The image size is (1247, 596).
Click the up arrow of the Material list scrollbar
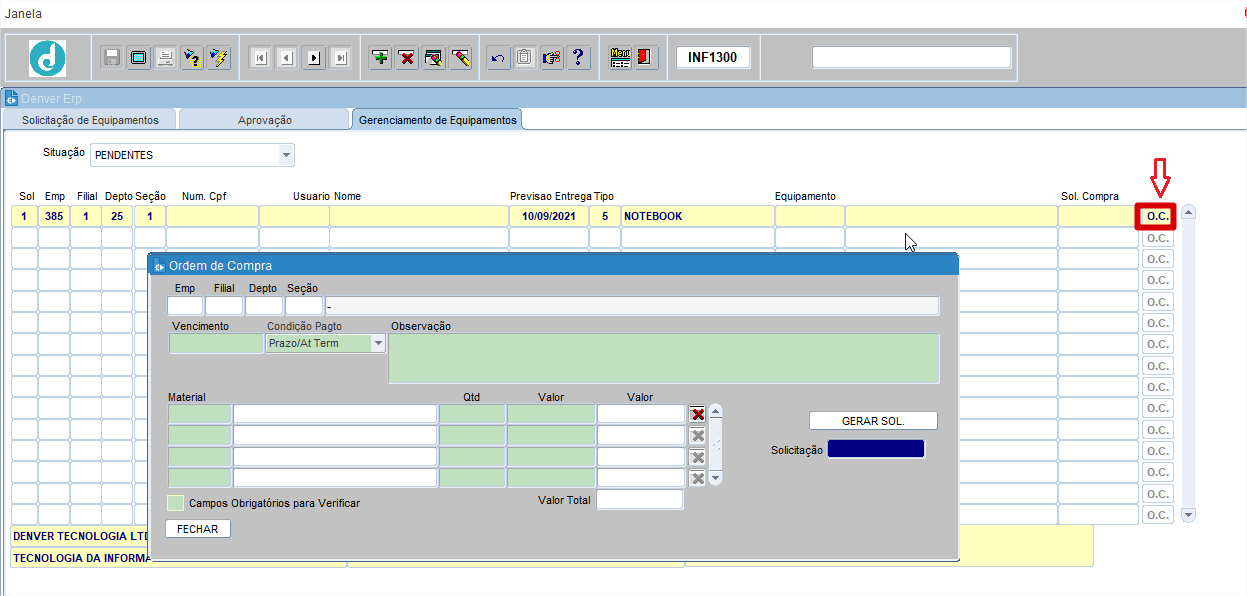(x=715, y=411)
